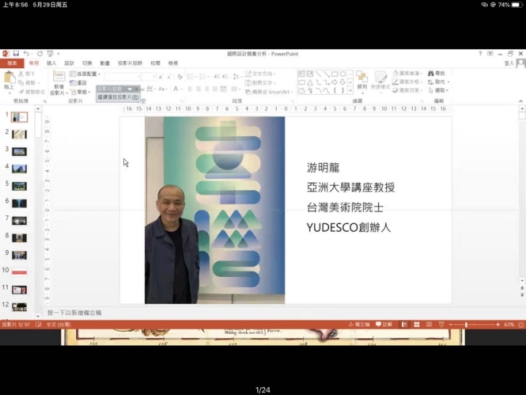Open the font name dropdown

coord(123,77)
